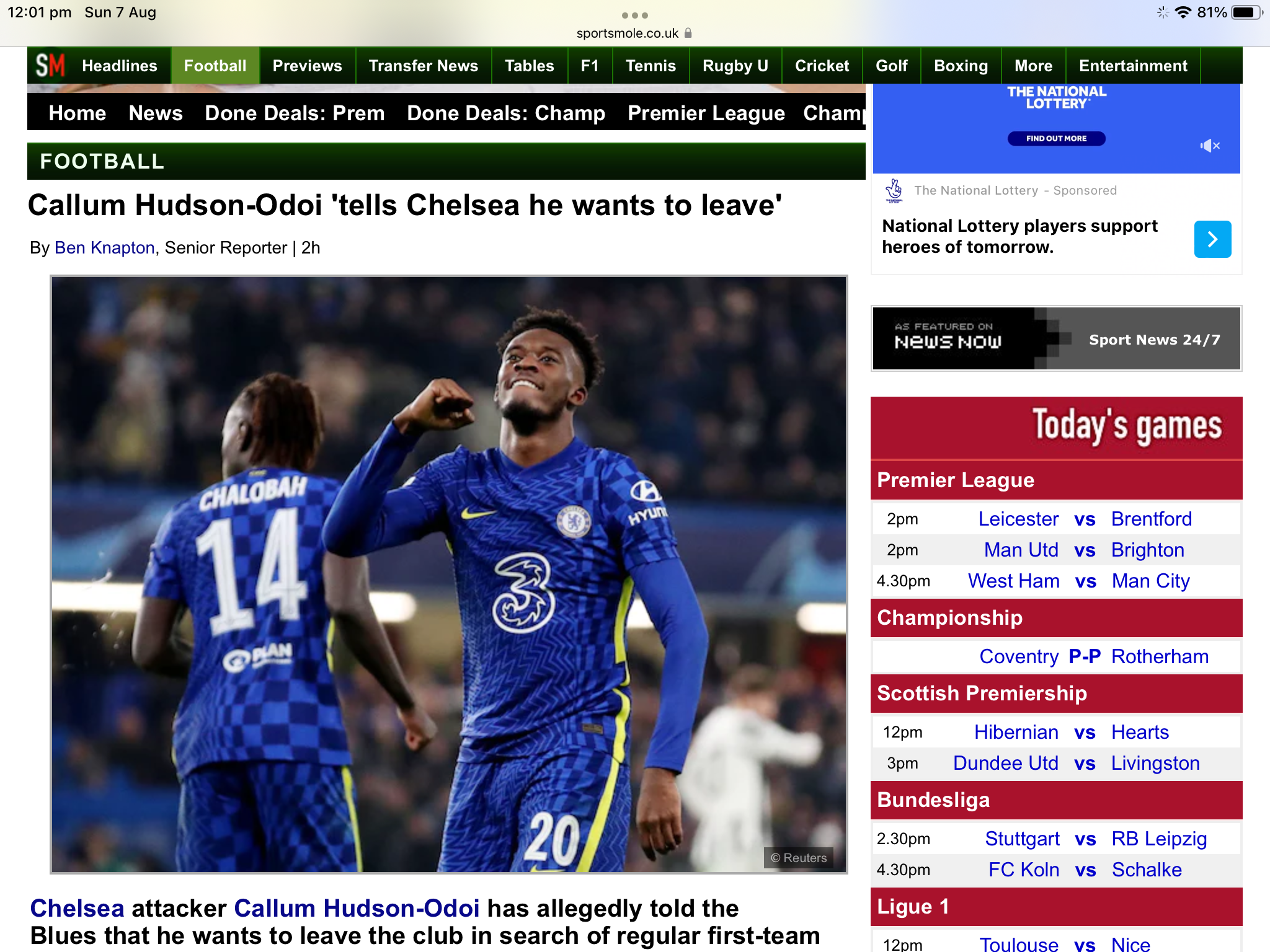The height and width of the screenshot is (952, 1270).
Task: Select Done Deals: Prem in sub-menu
Action: coord(295,113)
